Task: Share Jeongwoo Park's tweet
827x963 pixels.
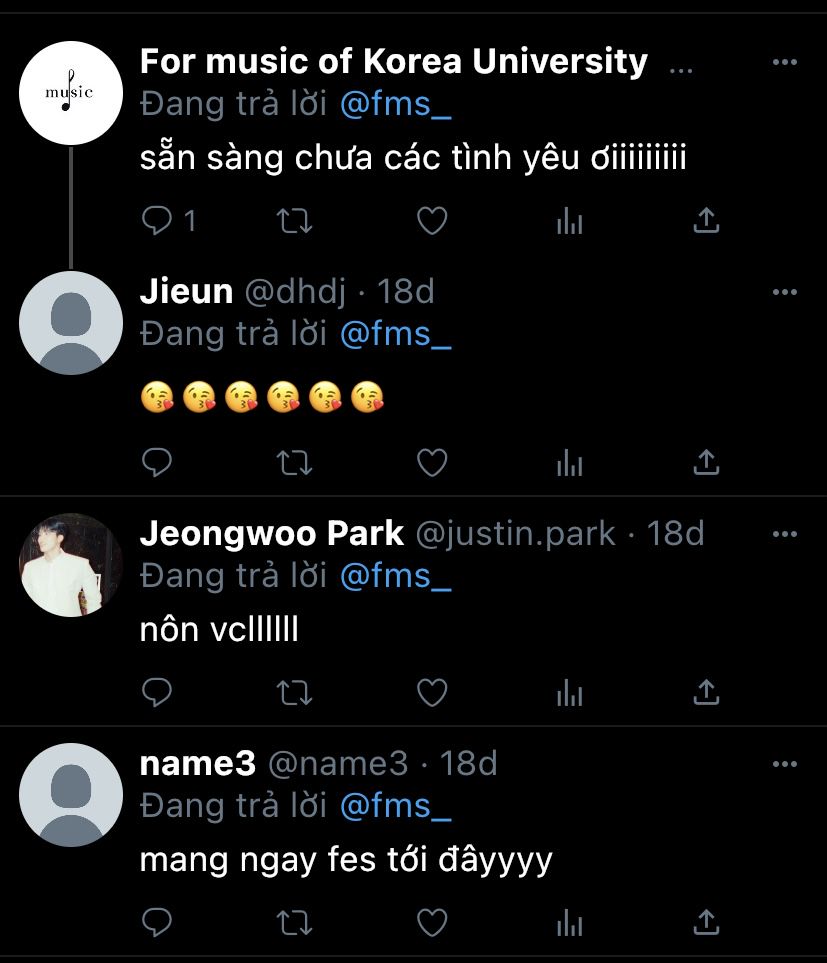Action: coord(706,691)
